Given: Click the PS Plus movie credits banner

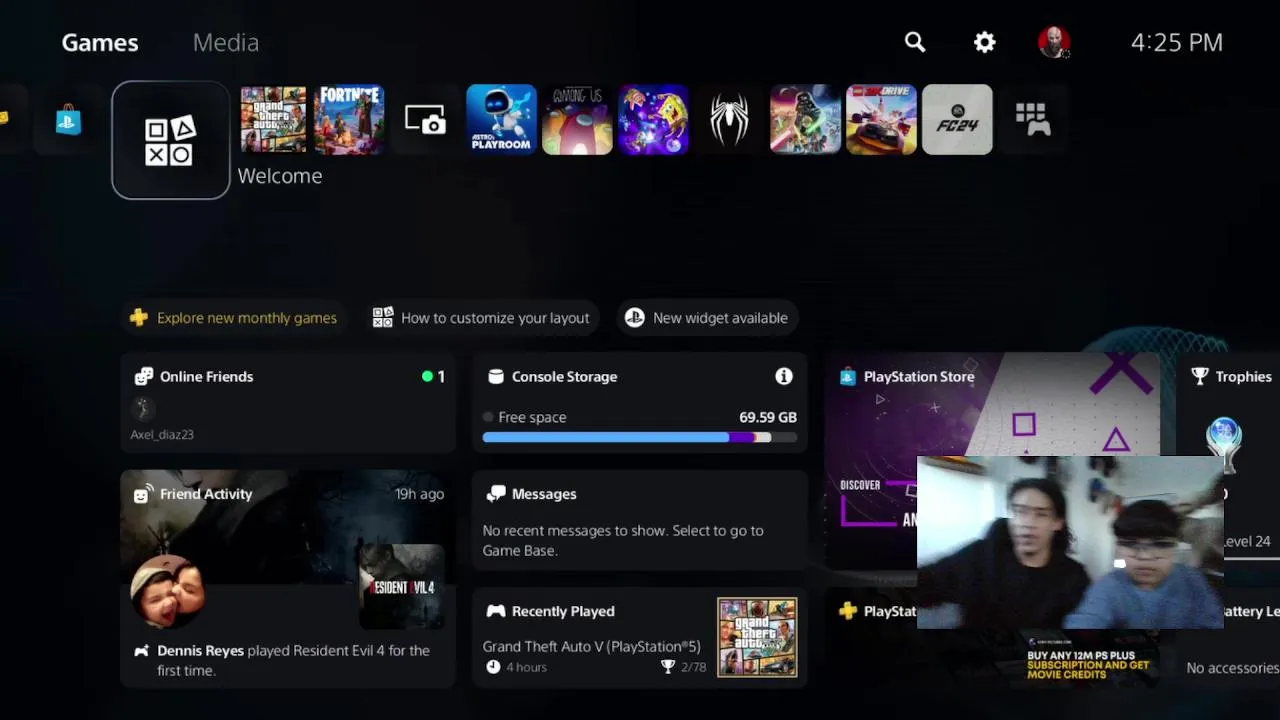Looking at the screenshot, I should [1088, 665].
